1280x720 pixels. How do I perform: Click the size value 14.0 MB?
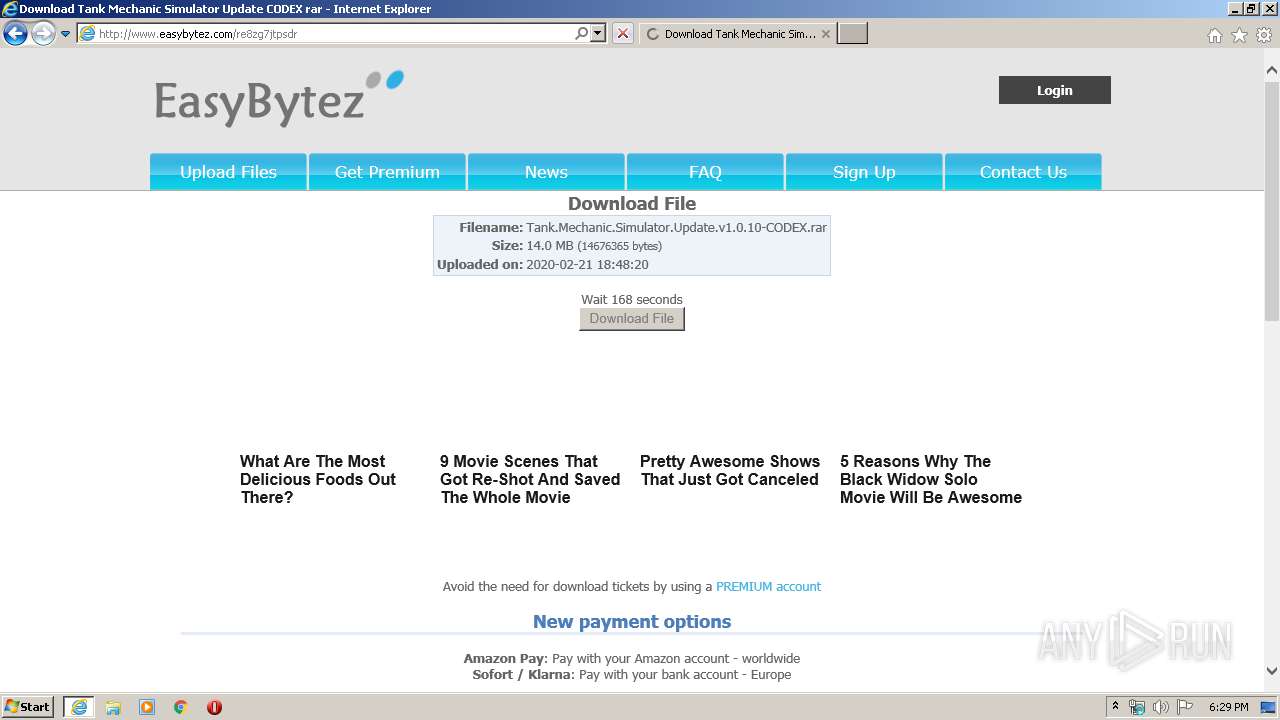[x=550, y=245]
